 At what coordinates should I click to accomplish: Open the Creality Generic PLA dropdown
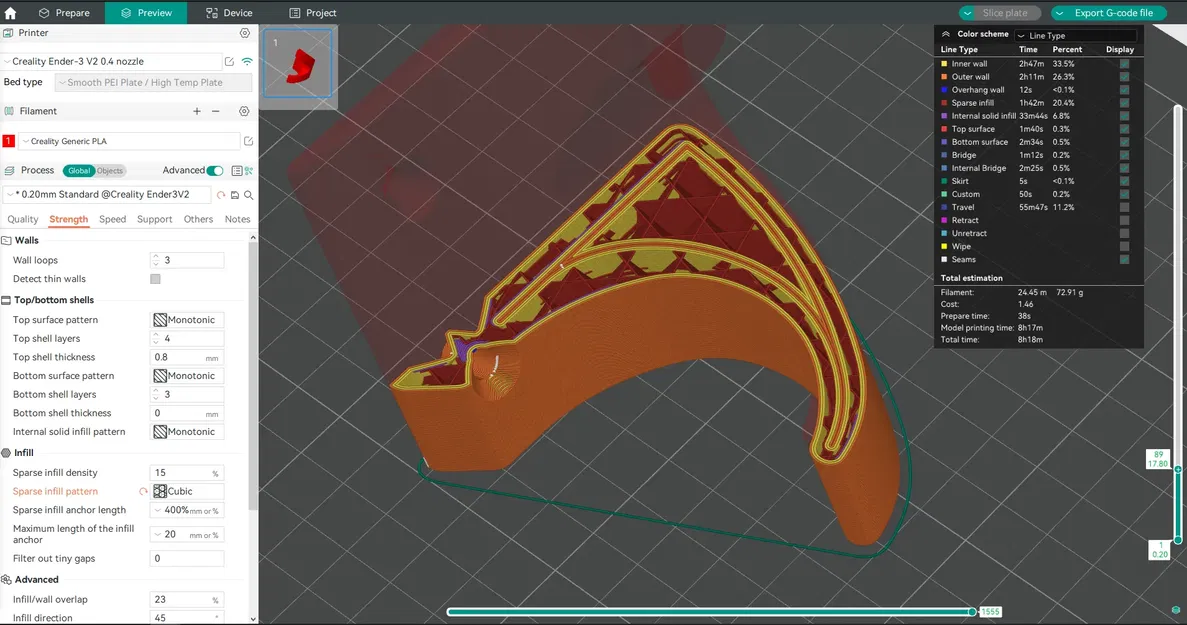pos(129,141)
